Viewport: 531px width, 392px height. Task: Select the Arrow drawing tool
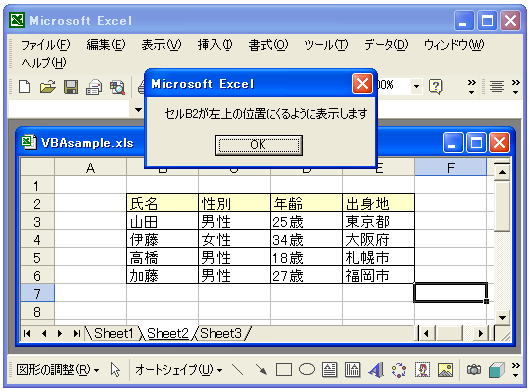click(x=261, y=370)
